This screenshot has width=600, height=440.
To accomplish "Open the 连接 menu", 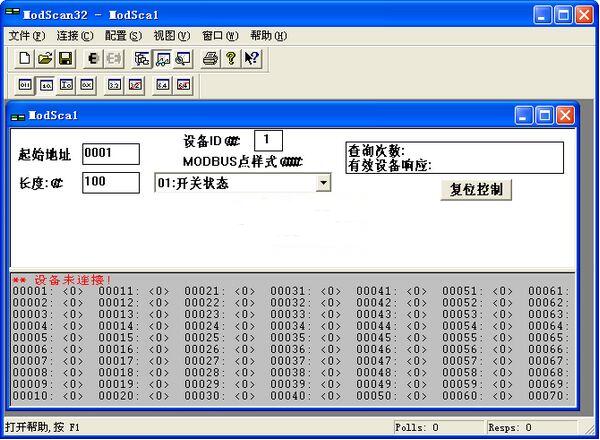I will pos(75,36).
